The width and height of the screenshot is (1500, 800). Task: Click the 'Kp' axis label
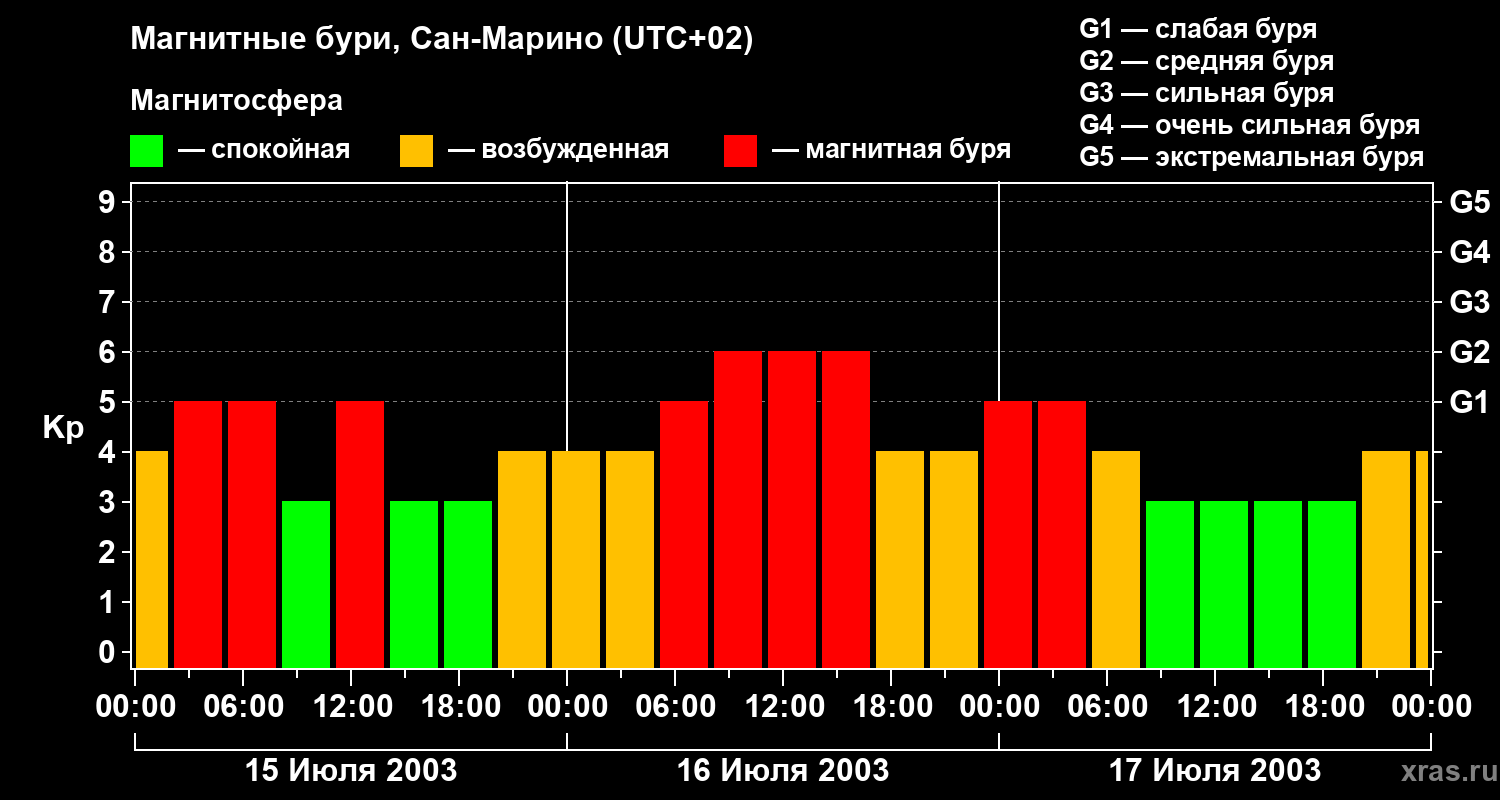(64, 428)
